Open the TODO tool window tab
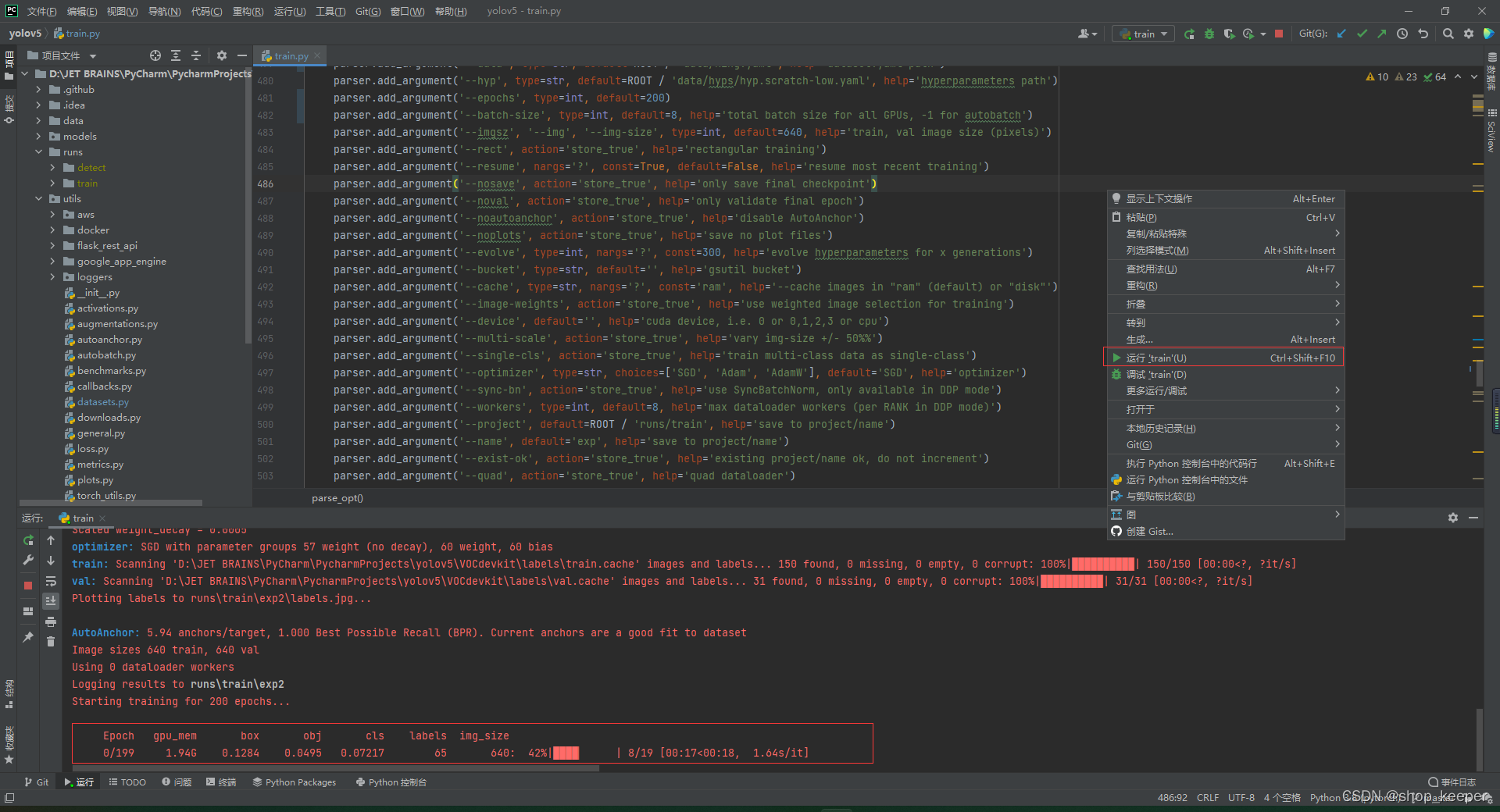Screen dimensions: 1500x812 click(127, 782)
